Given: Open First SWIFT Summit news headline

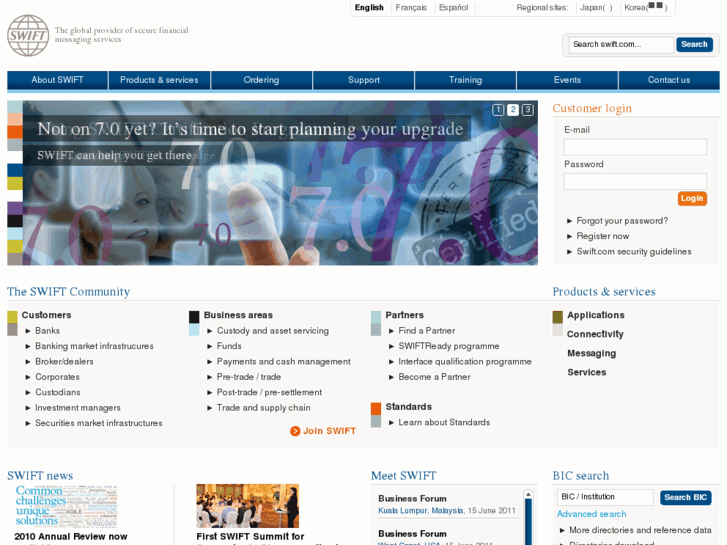Looking at the screenshot, I should click(250, 537).
